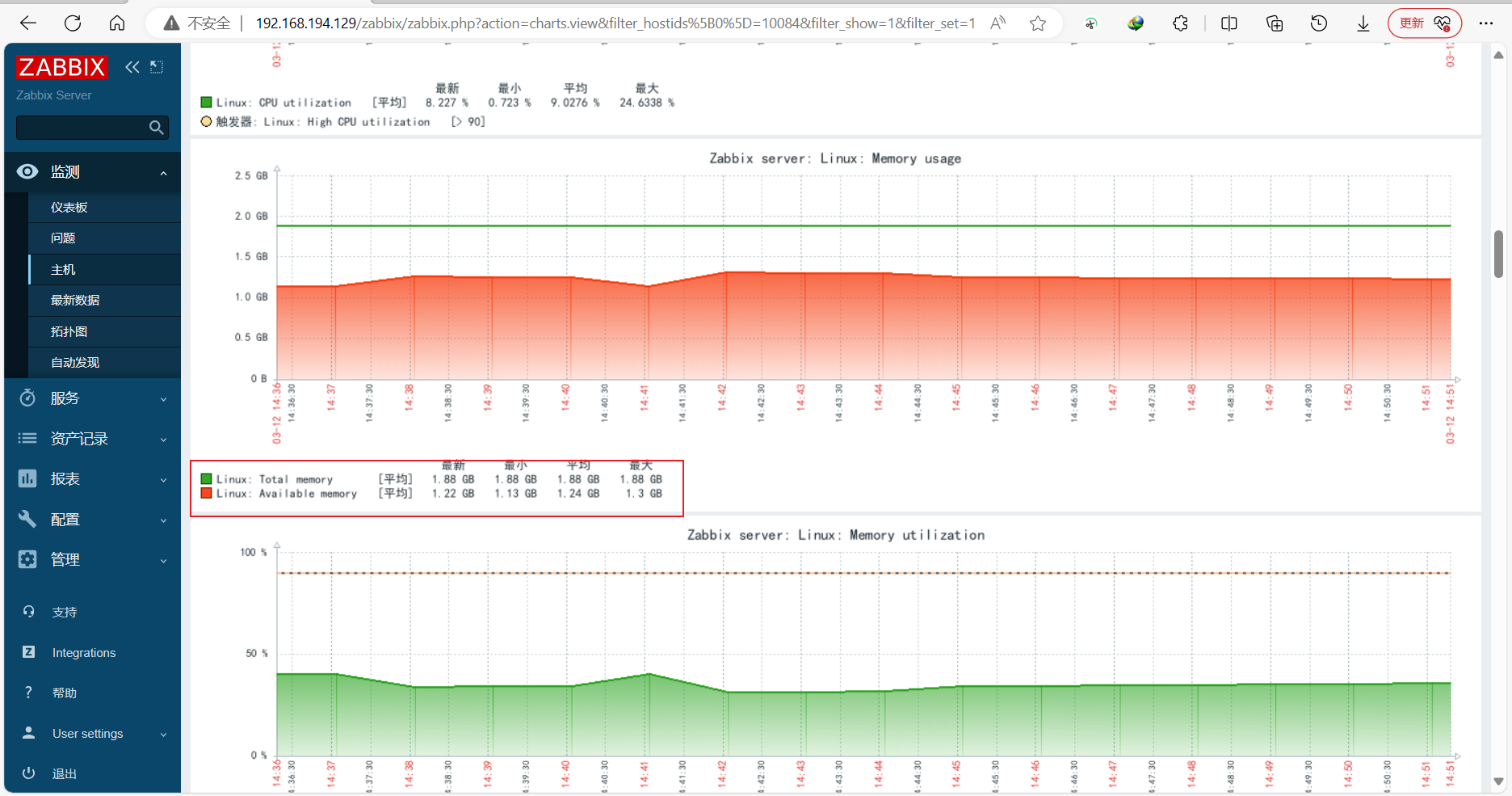Click green CPU utilization legend swatch

tap(207, 103)
